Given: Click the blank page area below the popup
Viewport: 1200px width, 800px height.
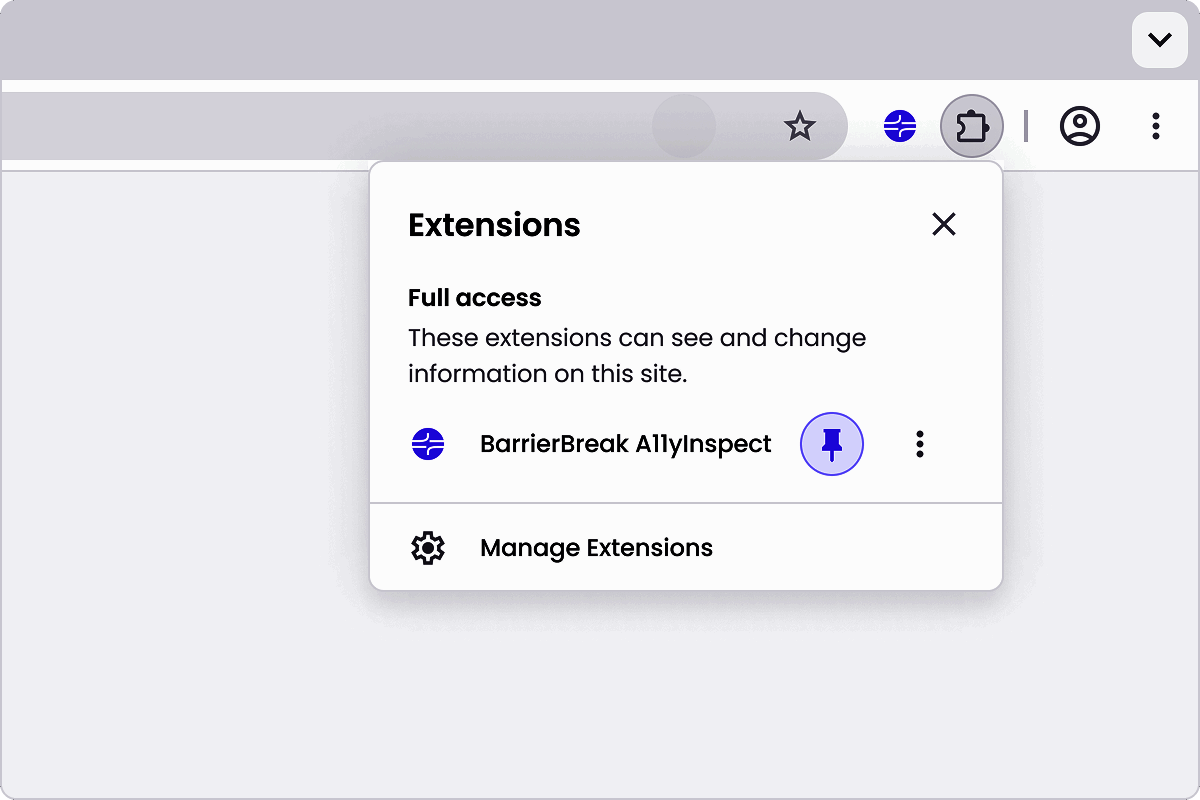Looking at the screenshot, I should 600,700.
